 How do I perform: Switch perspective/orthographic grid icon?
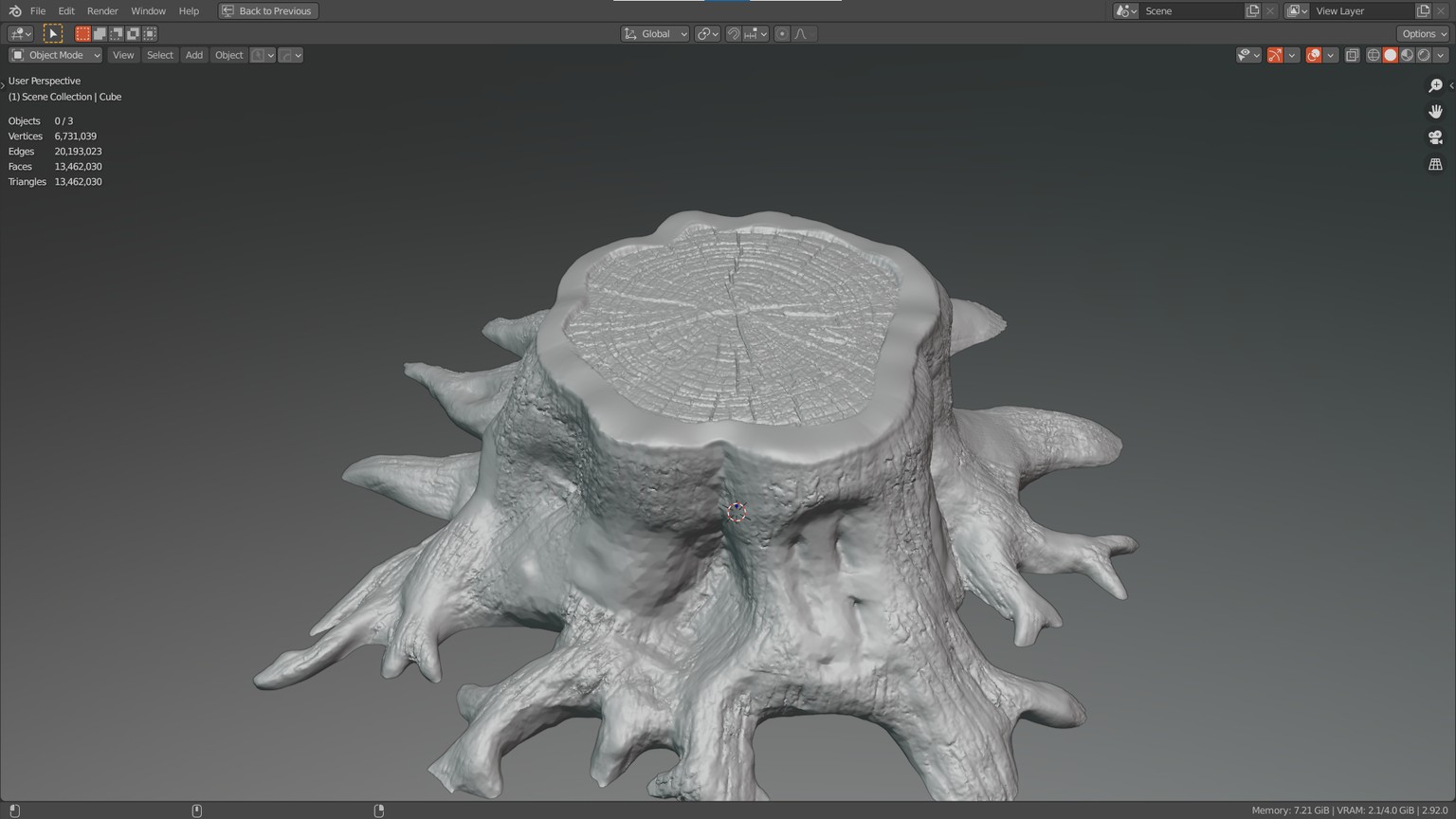coord(1435,164)
